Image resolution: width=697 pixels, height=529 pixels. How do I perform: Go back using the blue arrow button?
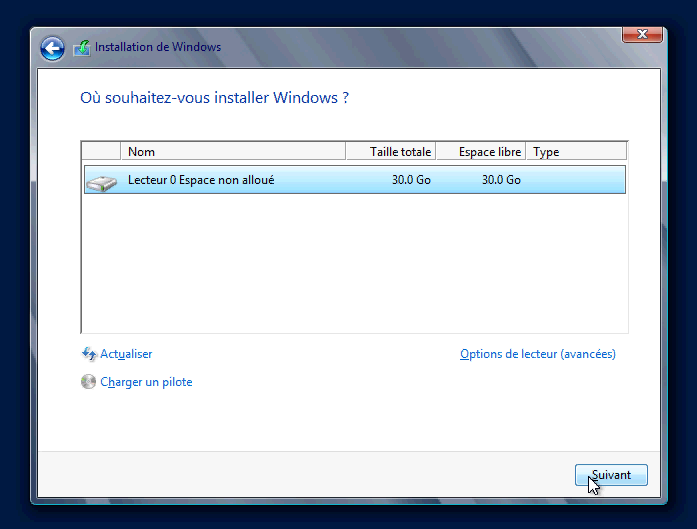pos(52,48)
